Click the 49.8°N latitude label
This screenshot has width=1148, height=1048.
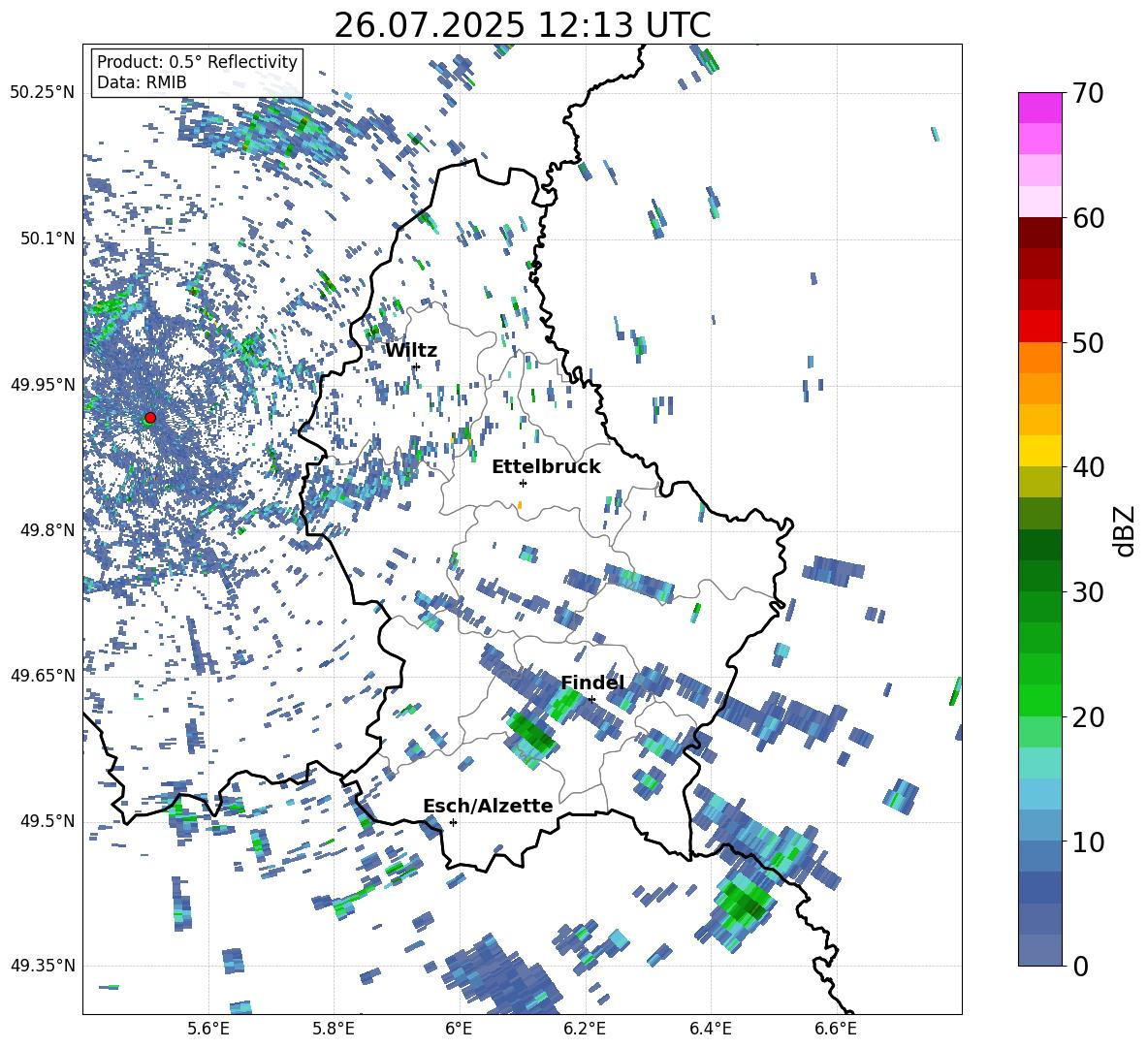47,530
